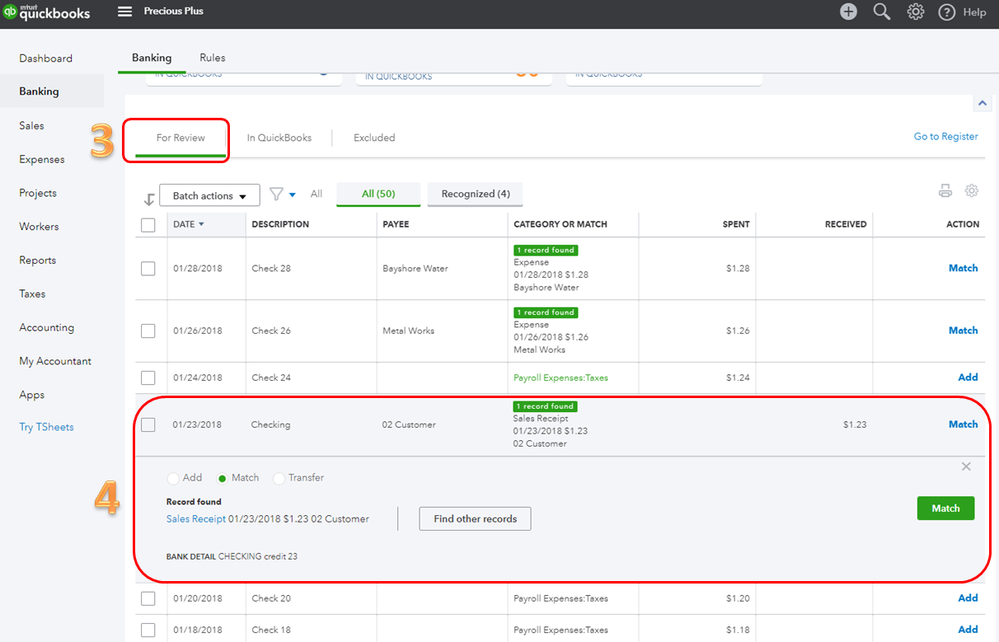Screen dimensions: 999x642
Task: Select the Add radio button
Action: [x=173, y=478]
